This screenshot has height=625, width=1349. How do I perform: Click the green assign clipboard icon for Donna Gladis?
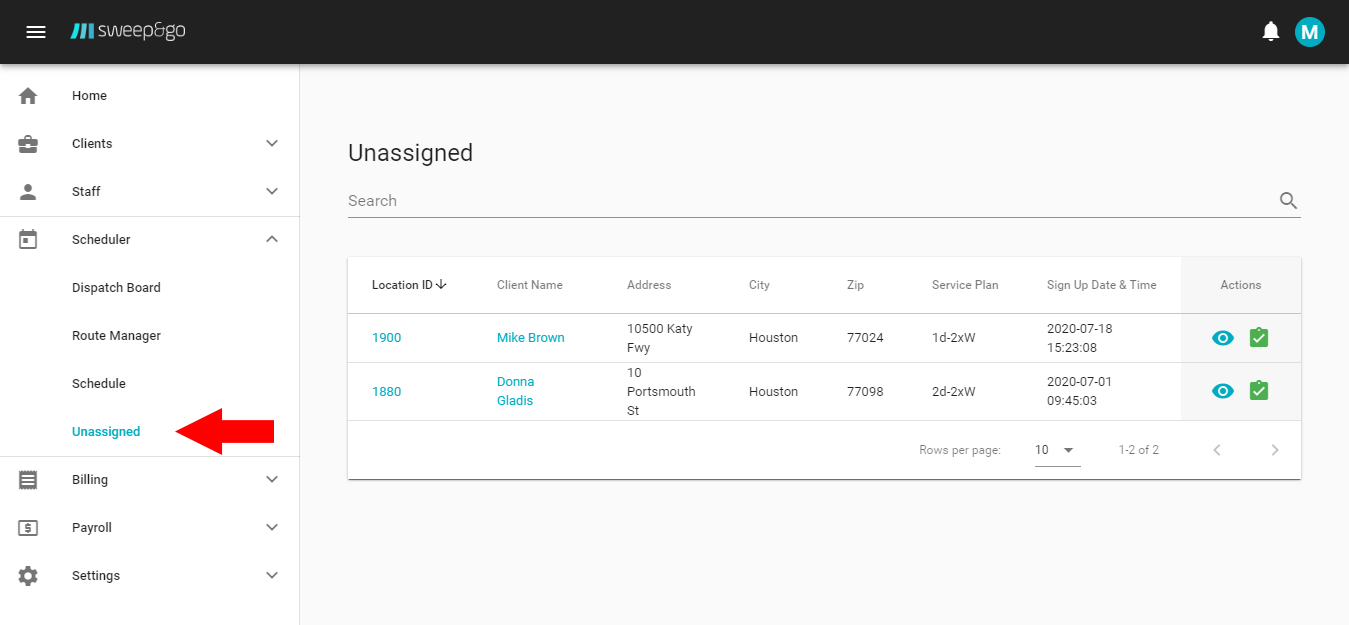coord(1259,391)
